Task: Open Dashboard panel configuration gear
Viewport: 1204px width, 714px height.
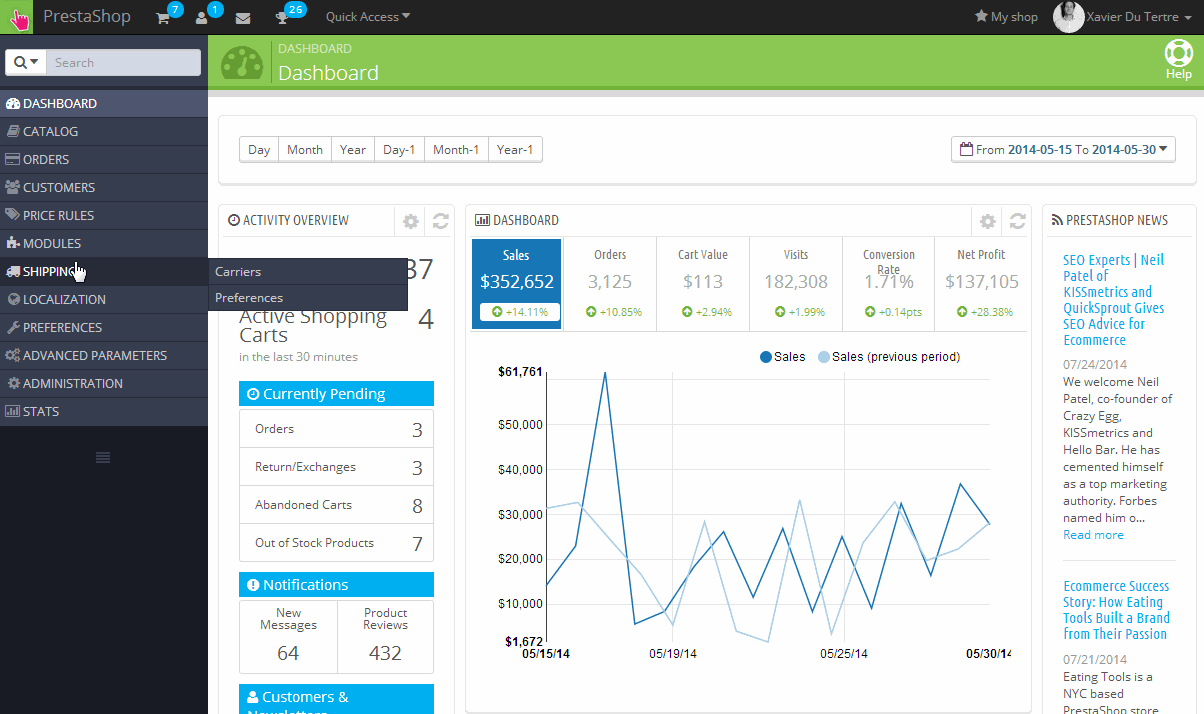Action: tap(987, 221)
